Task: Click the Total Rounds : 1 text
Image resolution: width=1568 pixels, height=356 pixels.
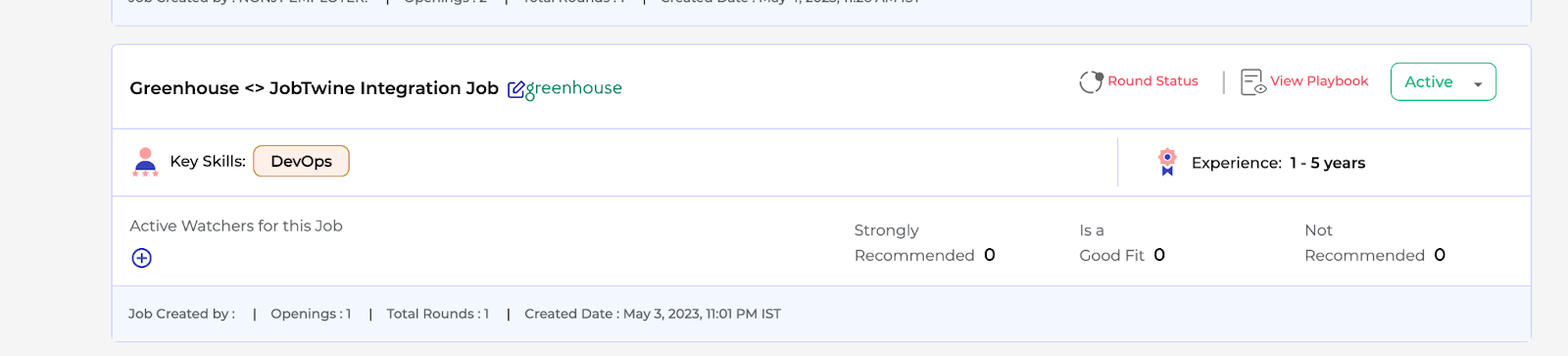Action: point(437,314)
